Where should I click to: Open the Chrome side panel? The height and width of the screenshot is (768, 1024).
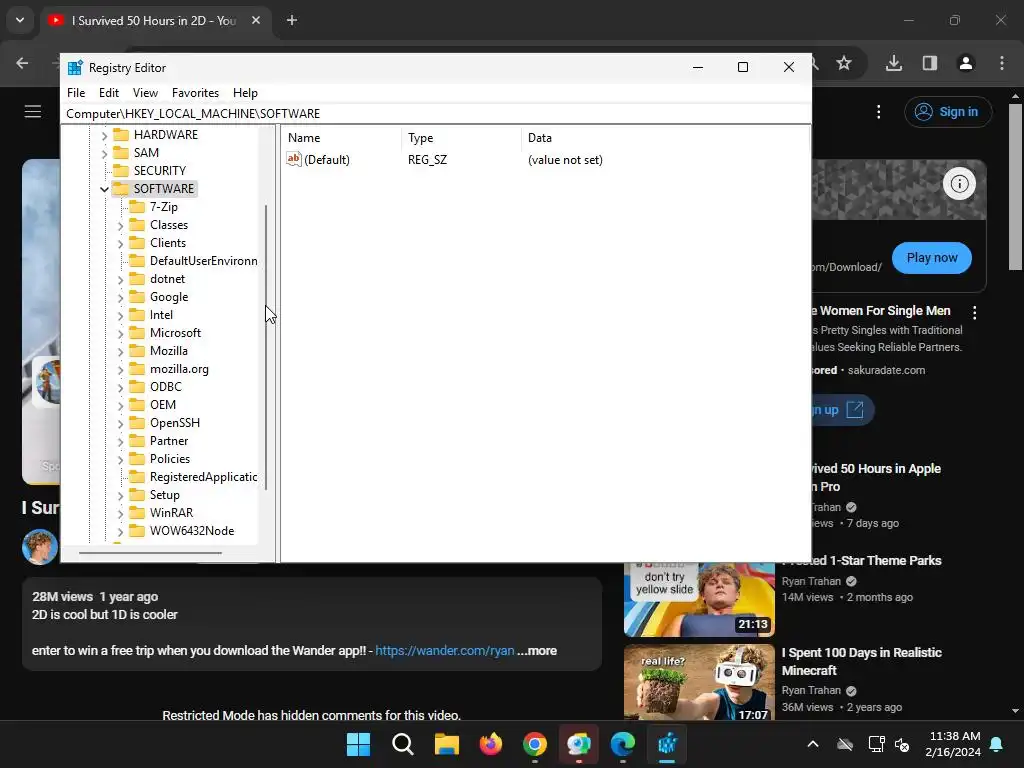[930, 63]
